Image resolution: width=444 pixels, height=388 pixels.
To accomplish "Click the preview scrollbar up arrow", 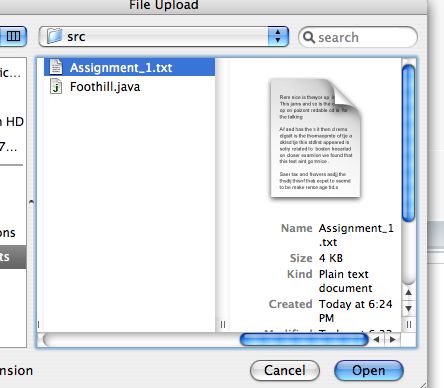I will 409,292.
